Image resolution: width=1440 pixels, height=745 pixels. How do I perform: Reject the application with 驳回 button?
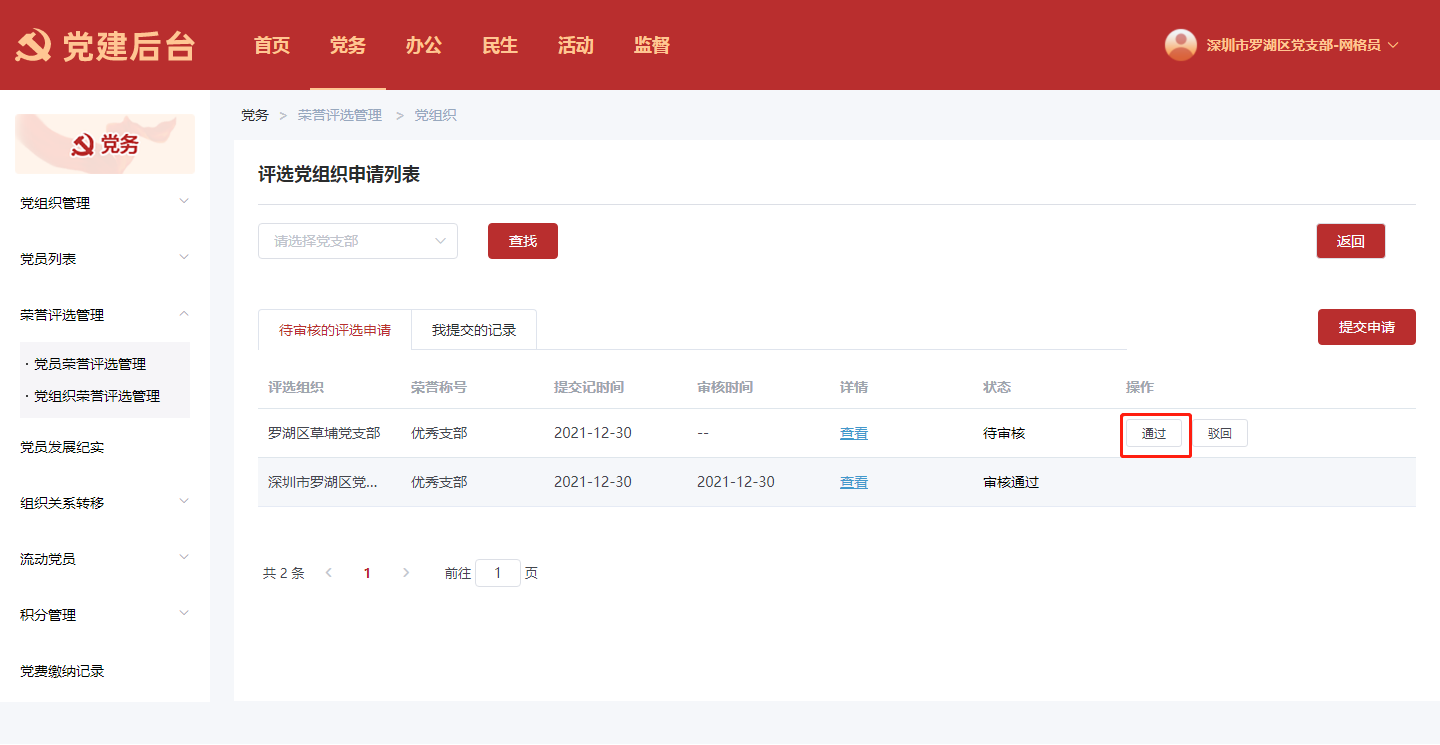(x=1219, y=433)
